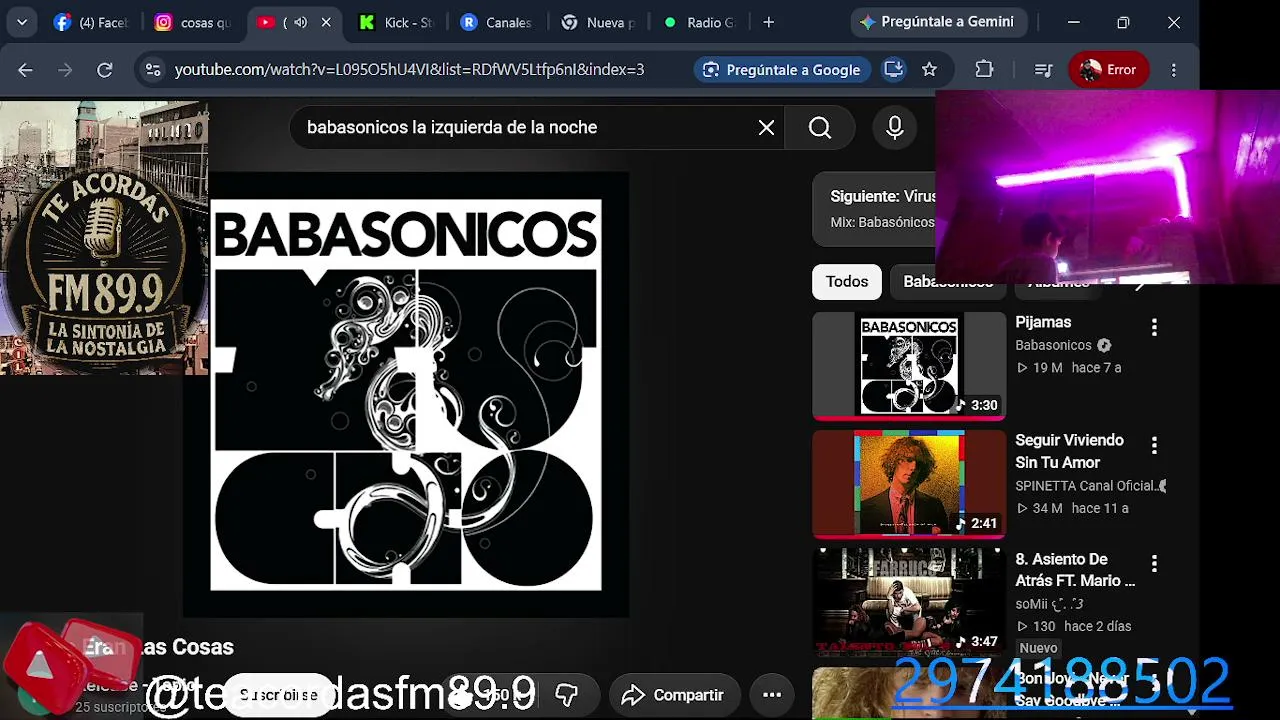Click the Suscribirse button
This screenshot has height=720, width=1280.
point(278,695)
